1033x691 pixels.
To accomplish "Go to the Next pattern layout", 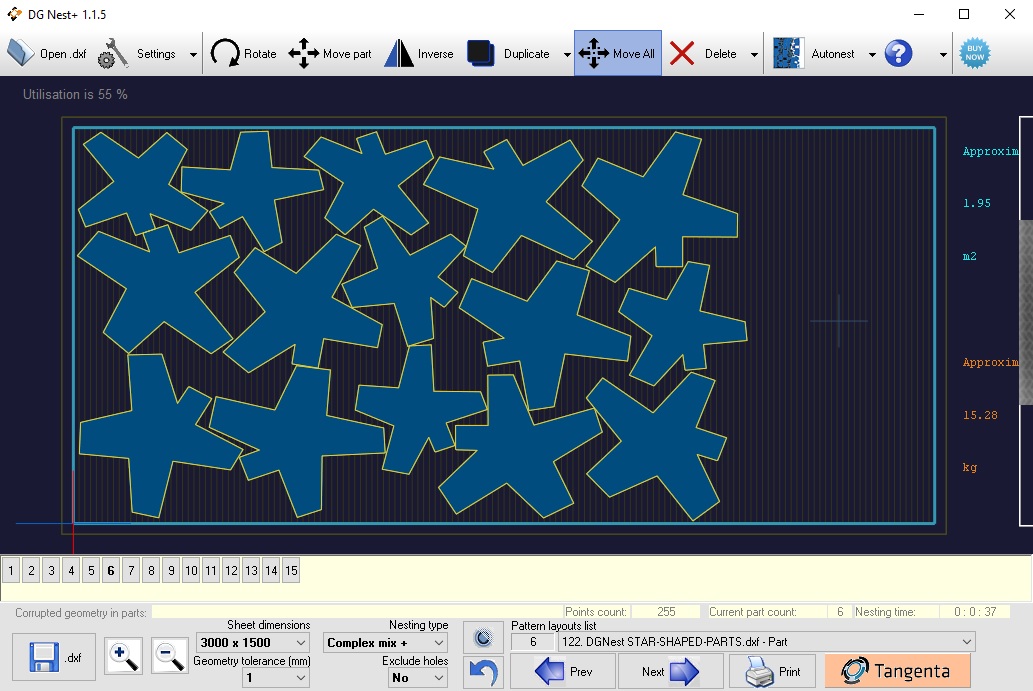I will pos(670,672).
